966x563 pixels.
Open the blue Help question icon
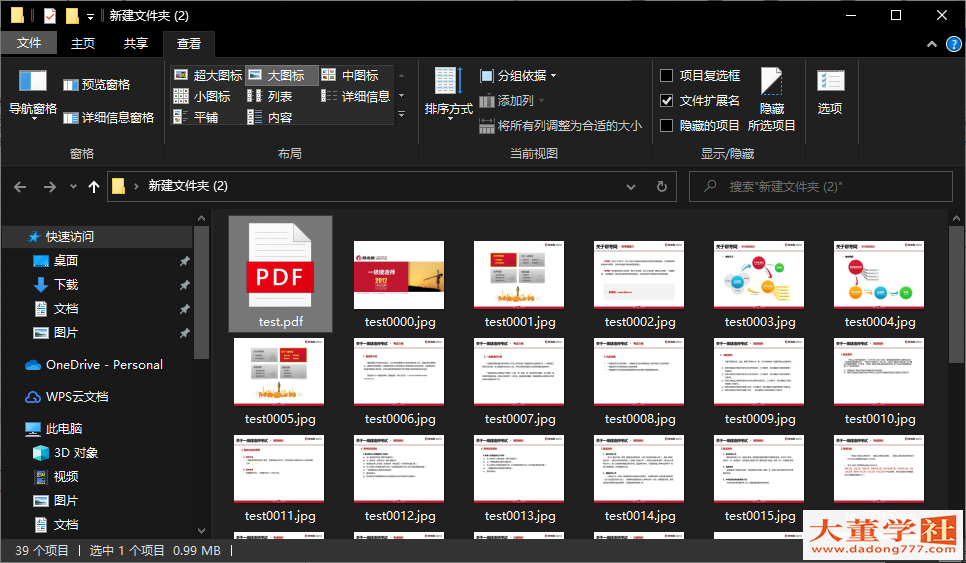click(x=953, y=44)
